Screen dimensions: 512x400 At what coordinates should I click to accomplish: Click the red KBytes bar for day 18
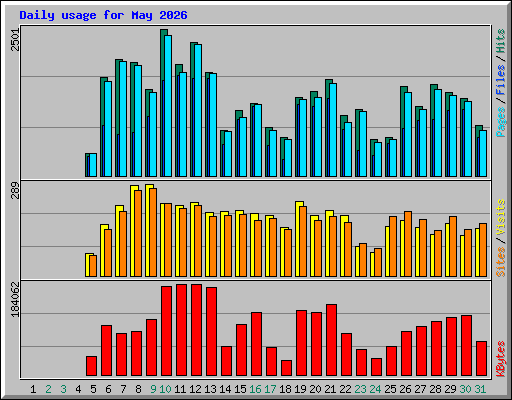pyautogui.click(x=287, y=368)
